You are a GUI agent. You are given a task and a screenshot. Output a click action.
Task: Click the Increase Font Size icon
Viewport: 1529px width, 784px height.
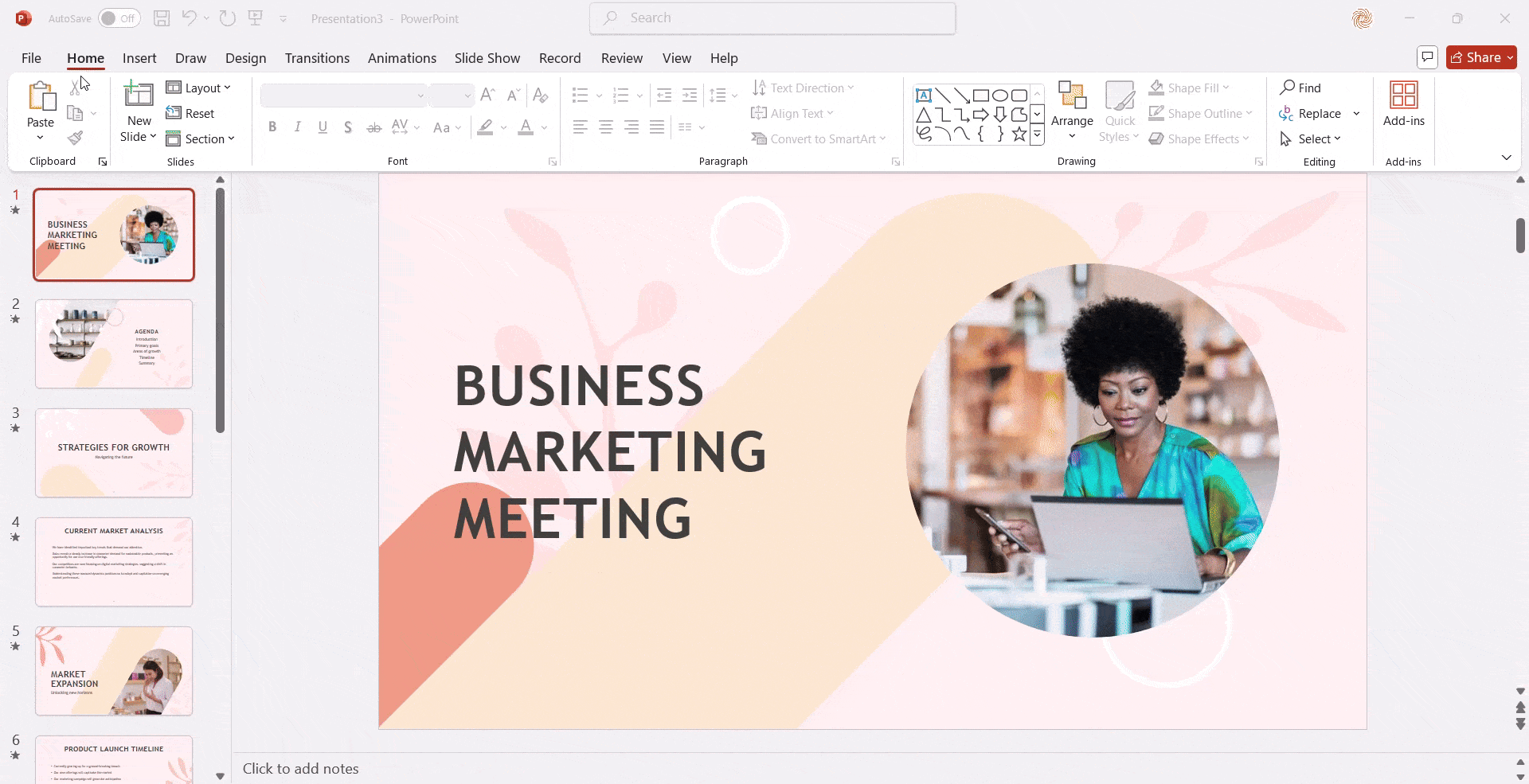[487, 95]
